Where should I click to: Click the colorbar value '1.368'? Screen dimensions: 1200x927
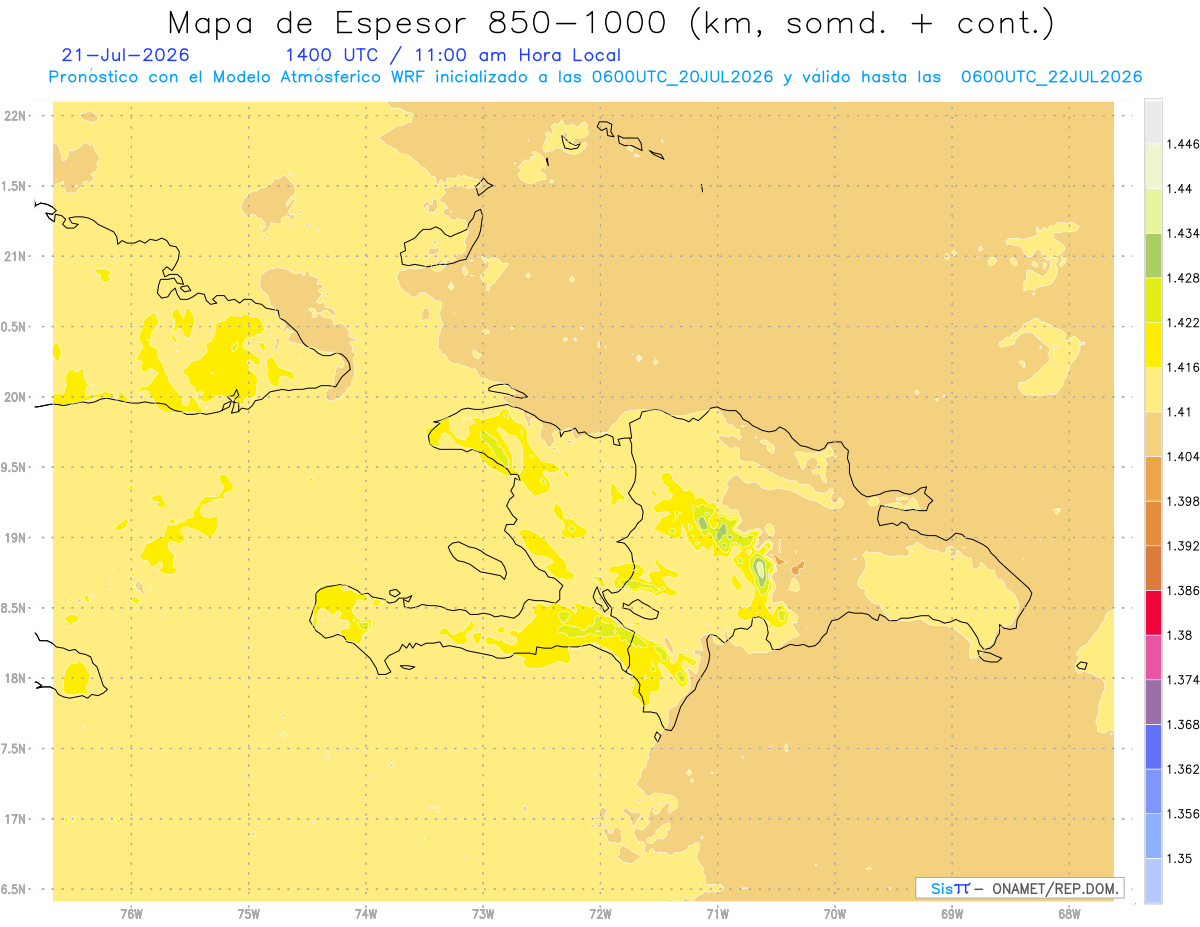pos(1185,724)
